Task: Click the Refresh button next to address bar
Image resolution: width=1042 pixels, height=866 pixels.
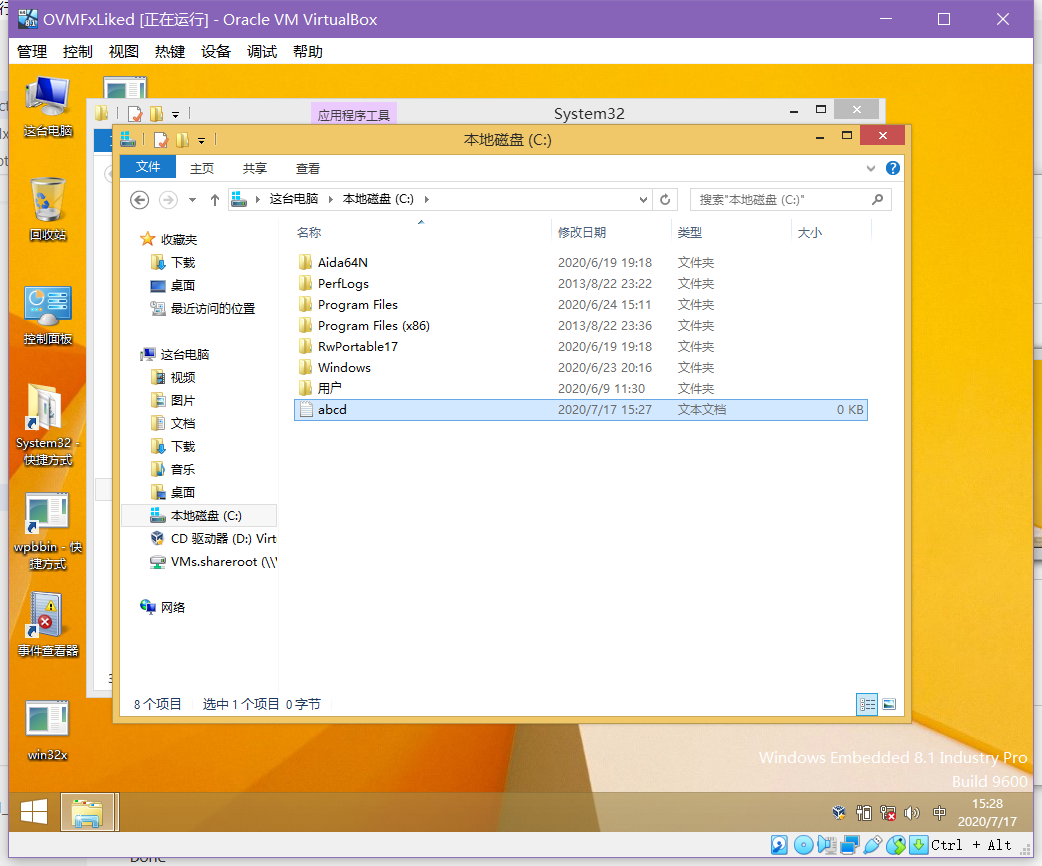Action: tap(666, 200)
